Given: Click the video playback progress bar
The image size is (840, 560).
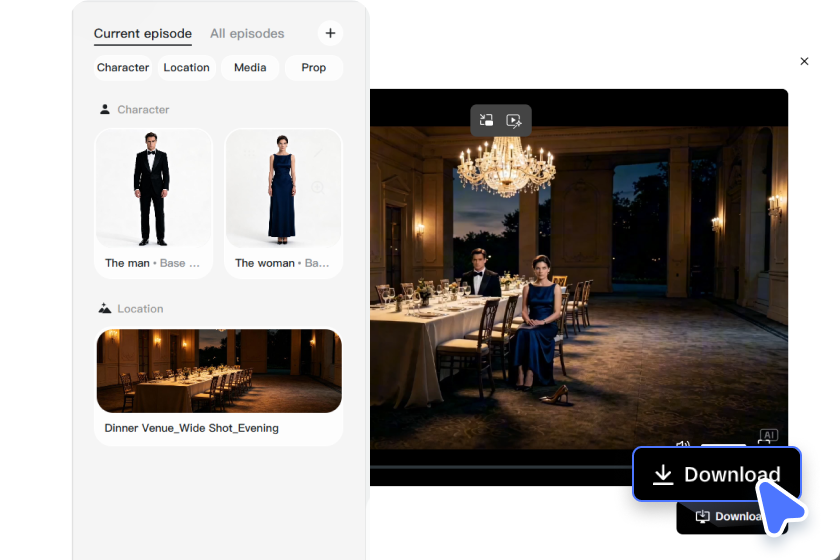Looking at the screenshot, I should (501, 467).
